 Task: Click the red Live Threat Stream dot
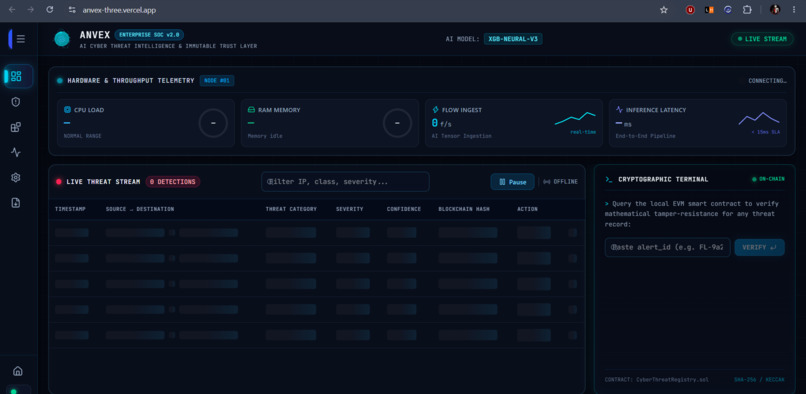59,182
